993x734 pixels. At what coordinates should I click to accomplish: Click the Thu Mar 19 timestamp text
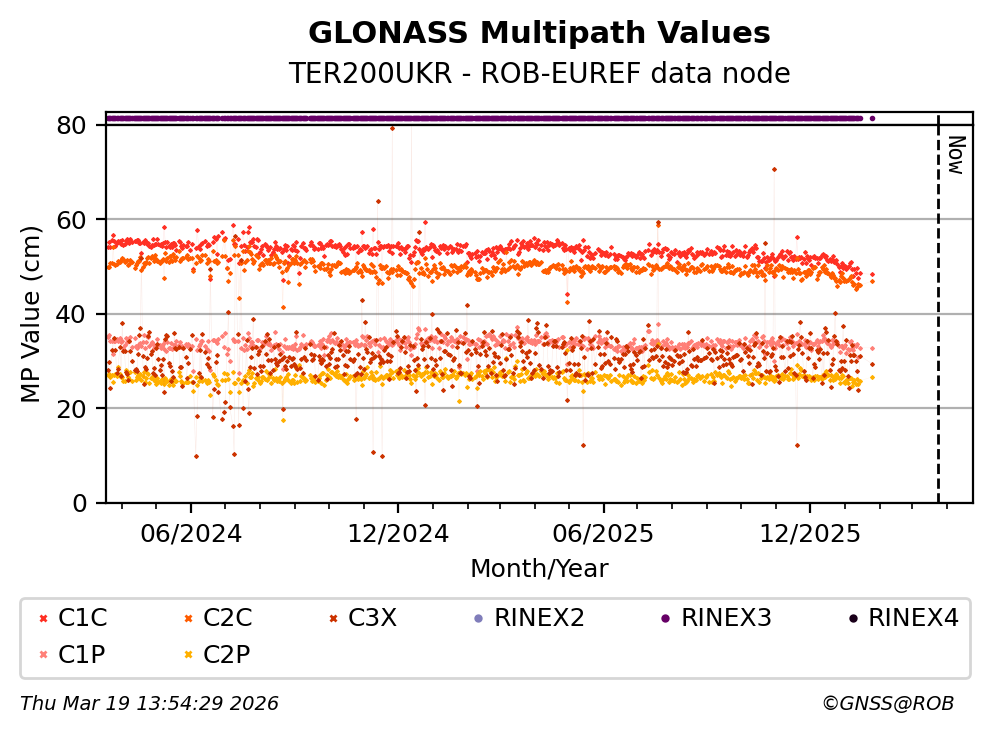[149, 704]
